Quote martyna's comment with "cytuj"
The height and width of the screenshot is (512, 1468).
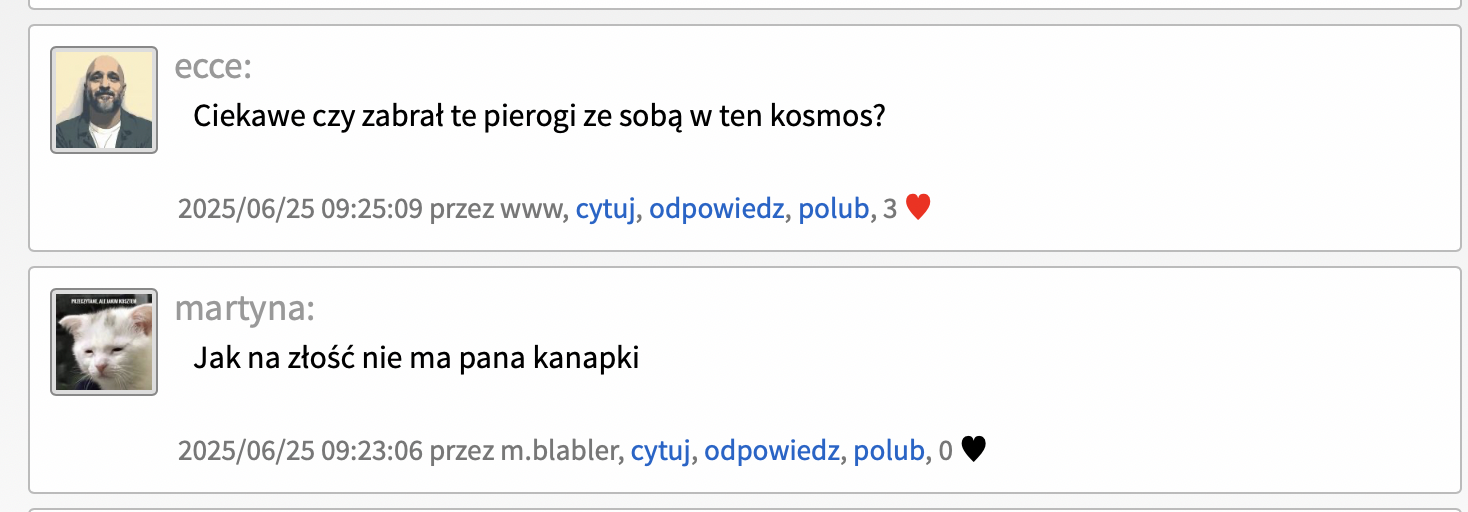[x=660, y=452]
